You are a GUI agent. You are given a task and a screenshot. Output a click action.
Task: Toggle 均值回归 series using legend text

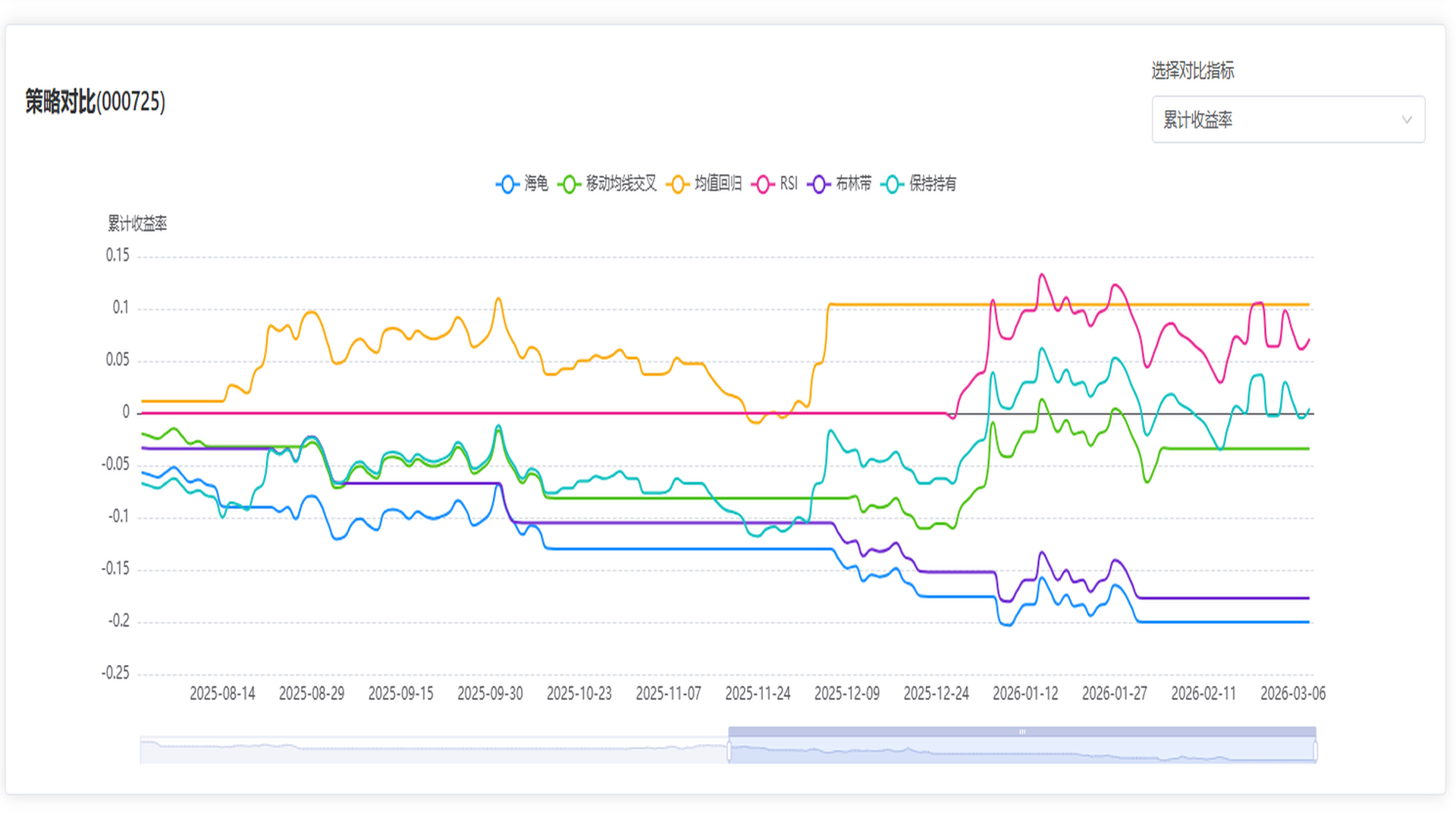[718, 184]
